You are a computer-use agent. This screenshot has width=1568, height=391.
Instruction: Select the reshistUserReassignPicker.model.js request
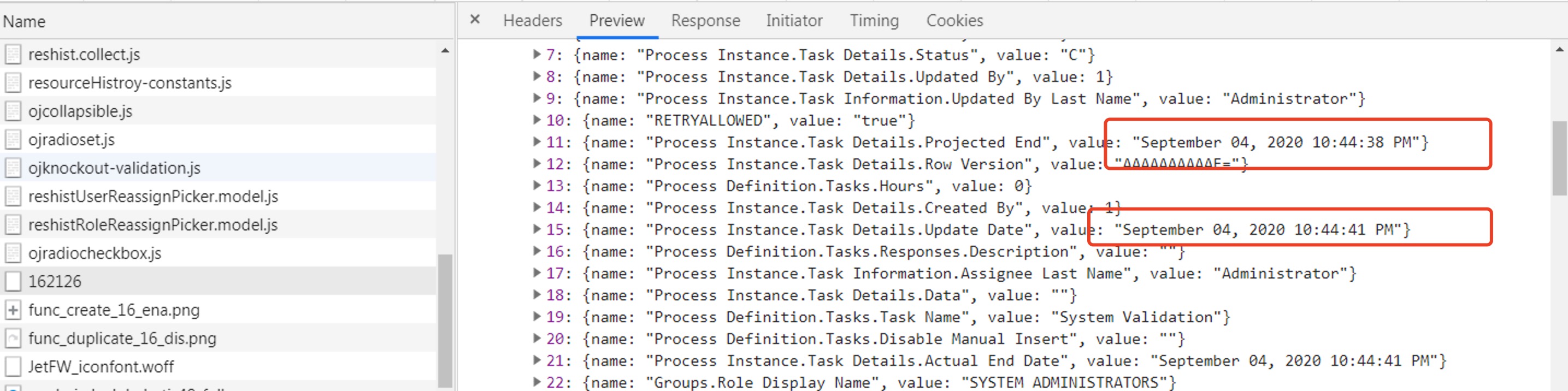[x=218, y=197]
